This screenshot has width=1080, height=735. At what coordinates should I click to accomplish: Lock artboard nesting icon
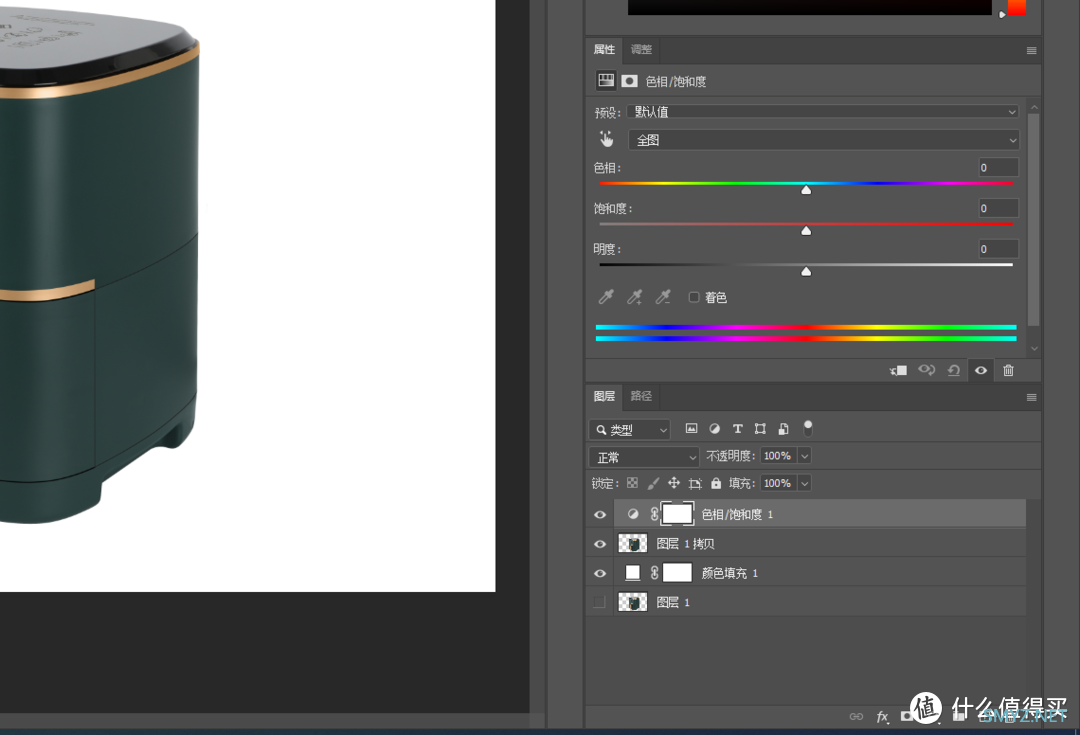coord(695,484)
